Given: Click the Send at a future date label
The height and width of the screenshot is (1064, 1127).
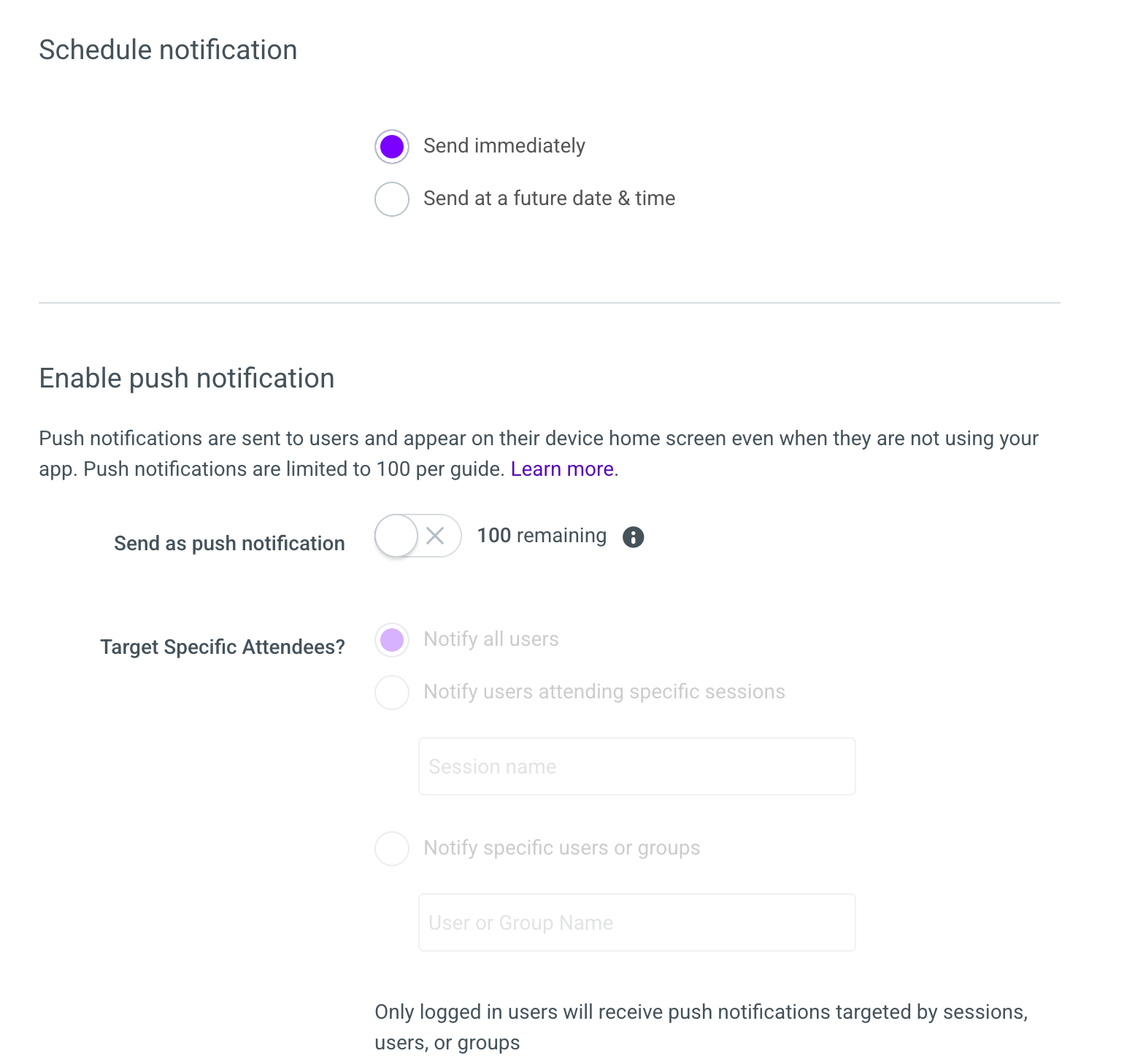Looking at the screenshot, I should click(x=549, y=198).
